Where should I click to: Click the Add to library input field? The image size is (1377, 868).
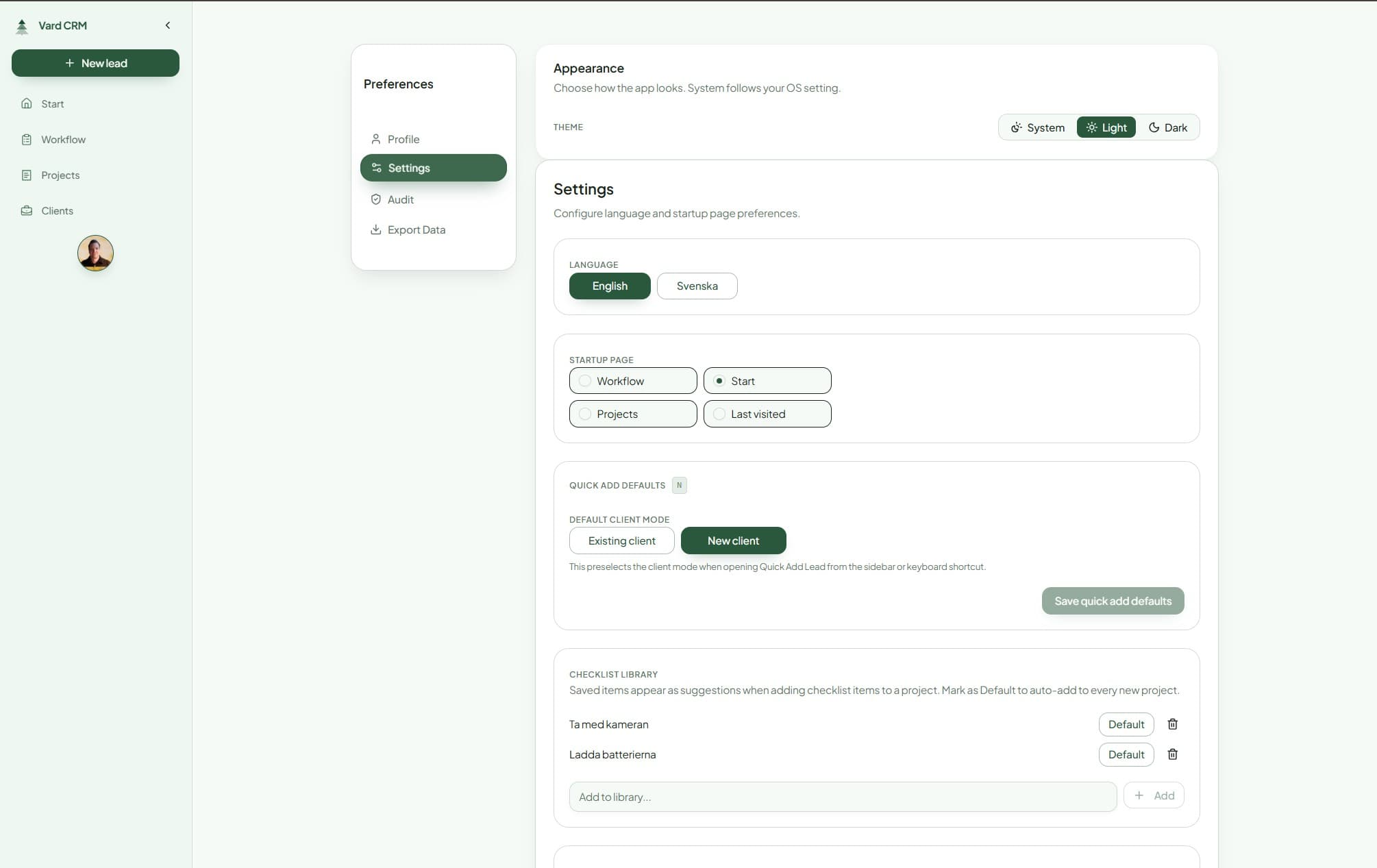(843, 797)
